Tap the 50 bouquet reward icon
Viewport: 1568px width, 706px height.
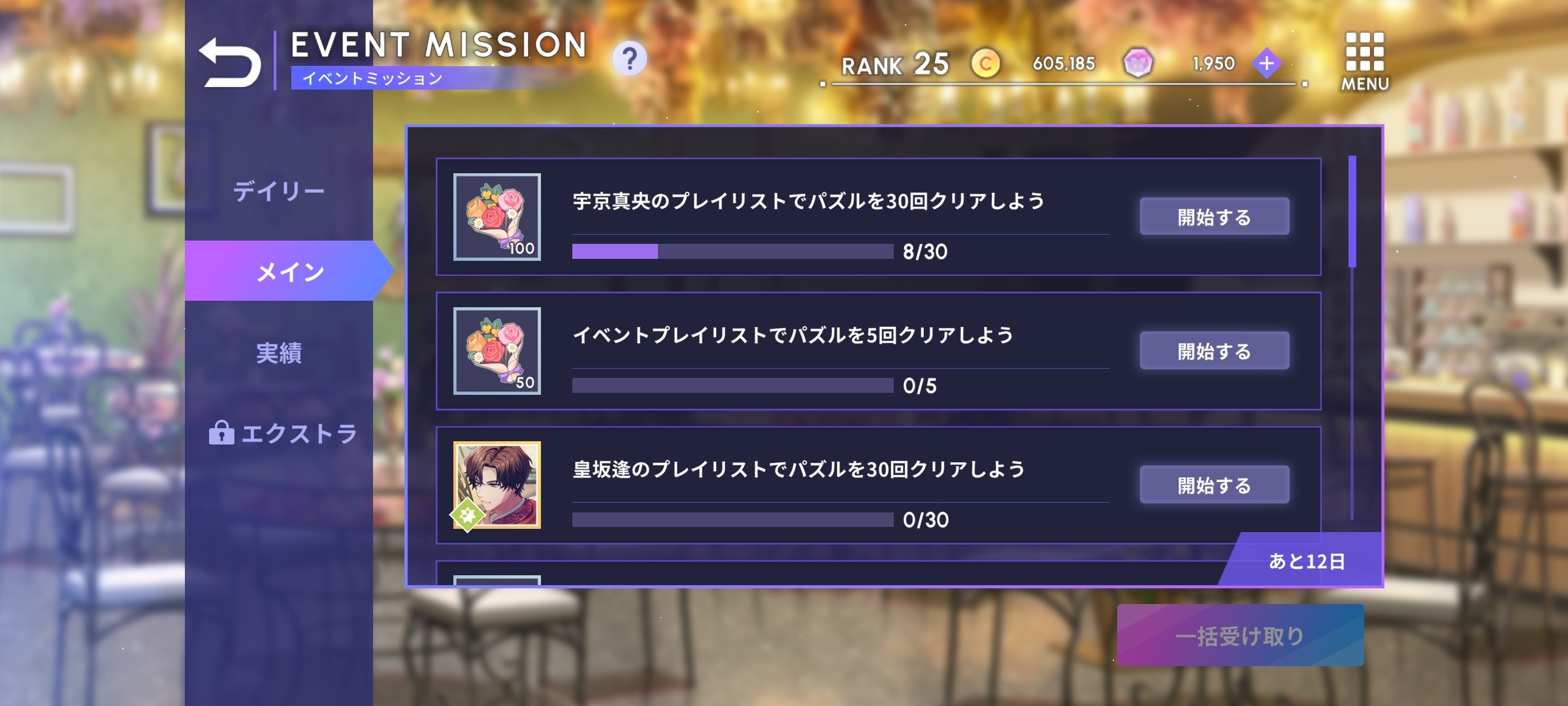click(497, 351)
